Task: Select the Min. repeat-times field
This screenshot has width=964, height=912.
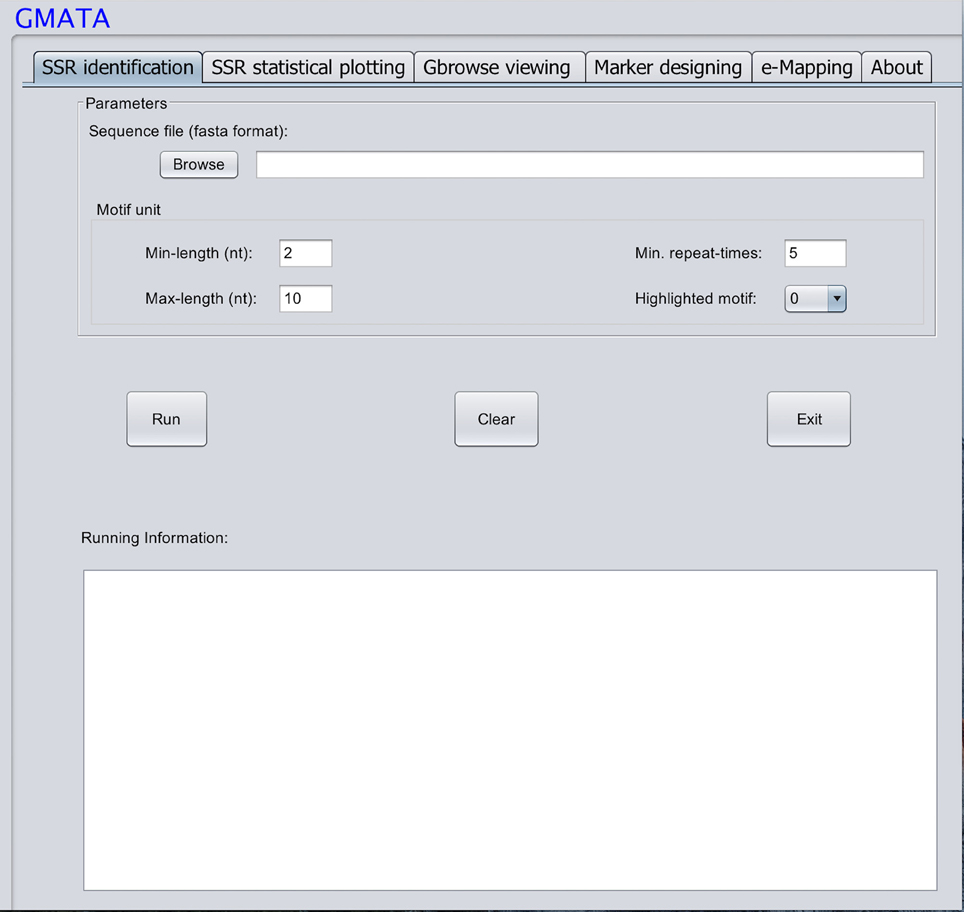Action: coord(814,254)
